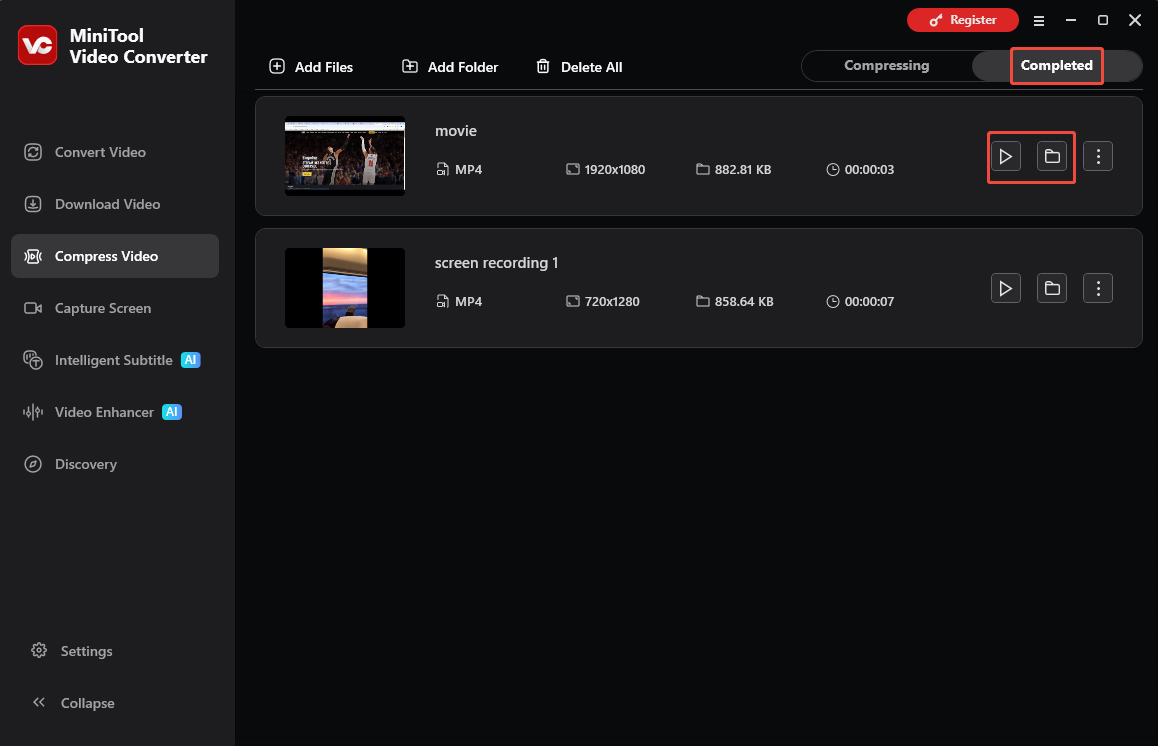The width and height of the screenshot is (1158, 746).
Task: Open Settings in the sidebar
Action: click(x=72, y=651)
